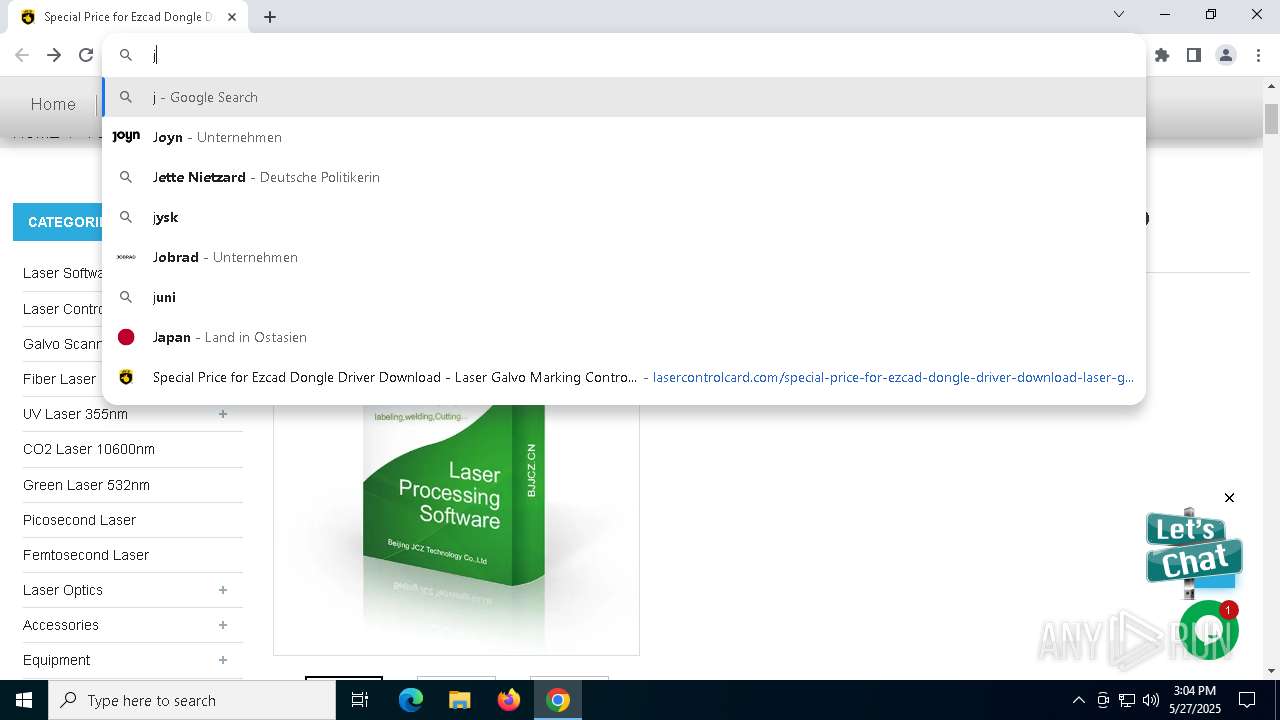The image size is (1280, 720).
Task: Click the browser Forward arrow
Action: [54, 55]
